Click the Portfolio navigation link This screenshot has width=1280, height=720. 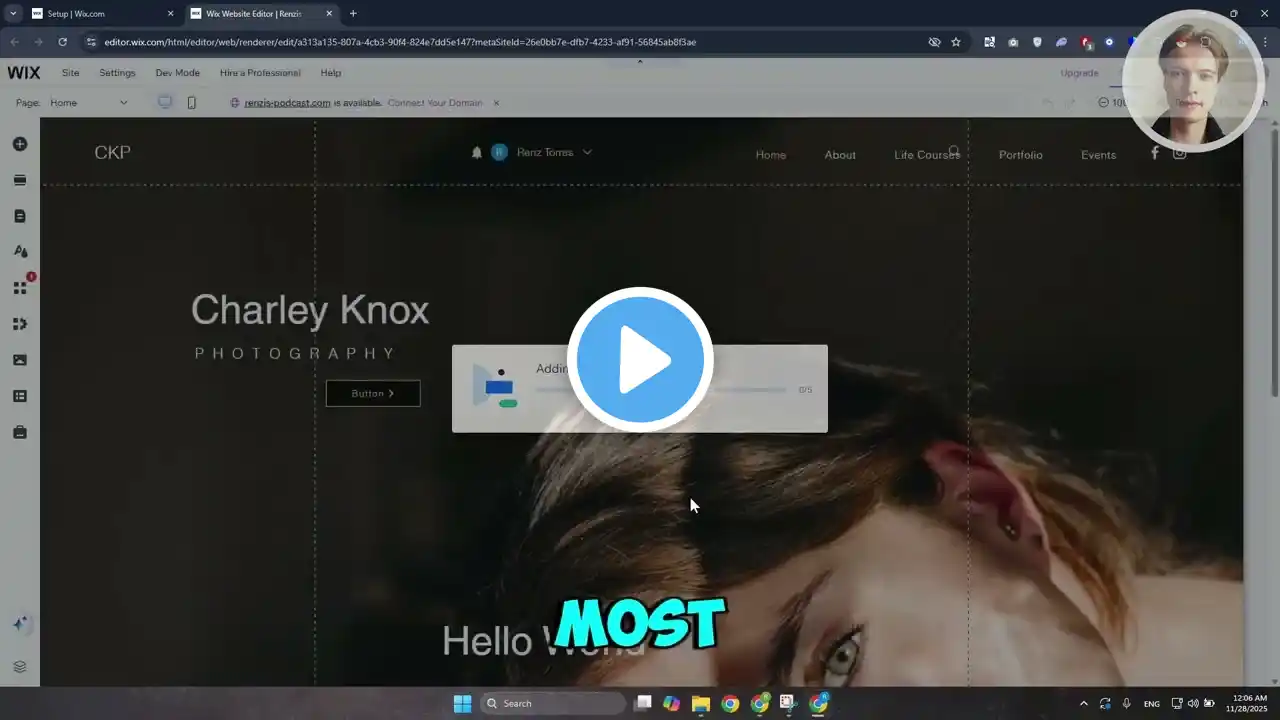point(1021,155)
